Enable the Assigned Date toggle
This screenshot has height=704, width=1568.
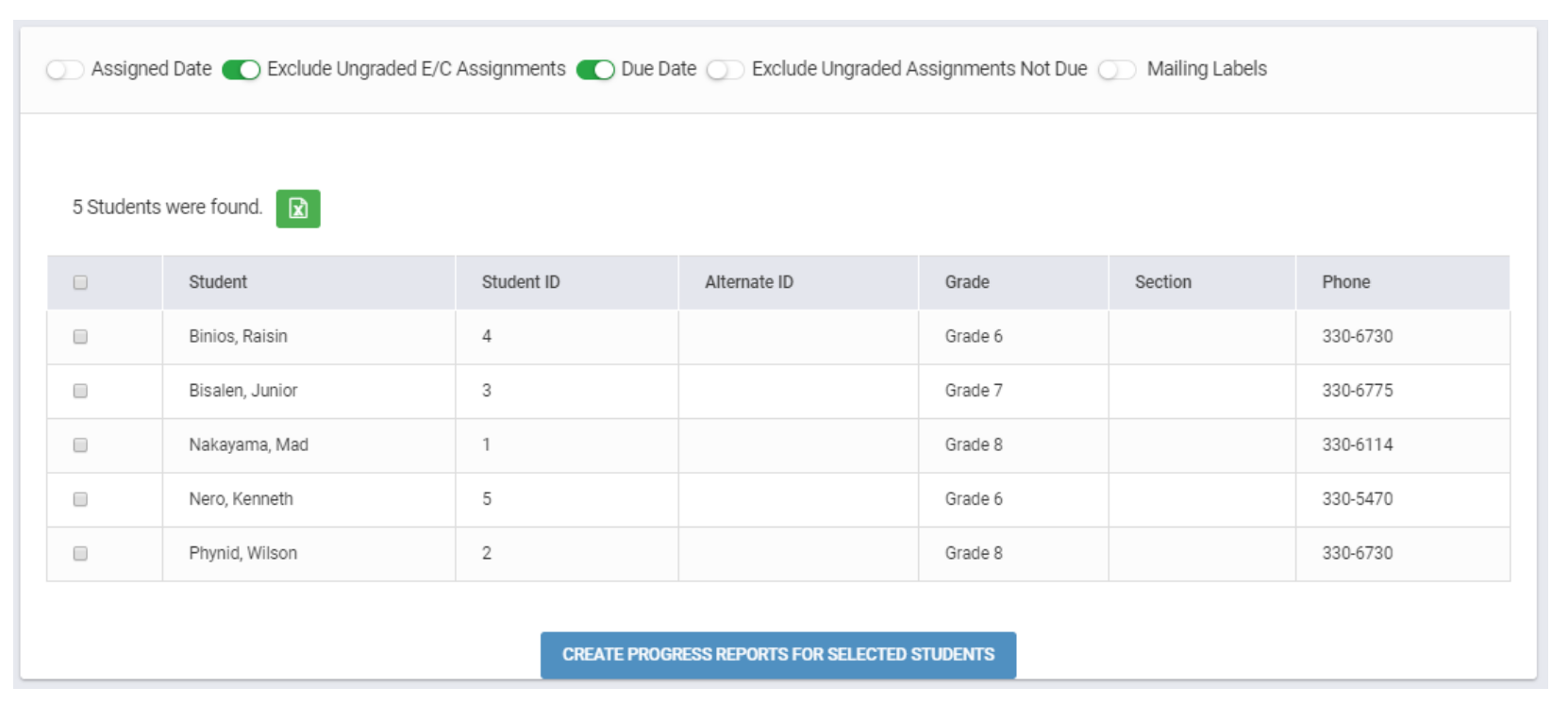[x=64, y=70]
